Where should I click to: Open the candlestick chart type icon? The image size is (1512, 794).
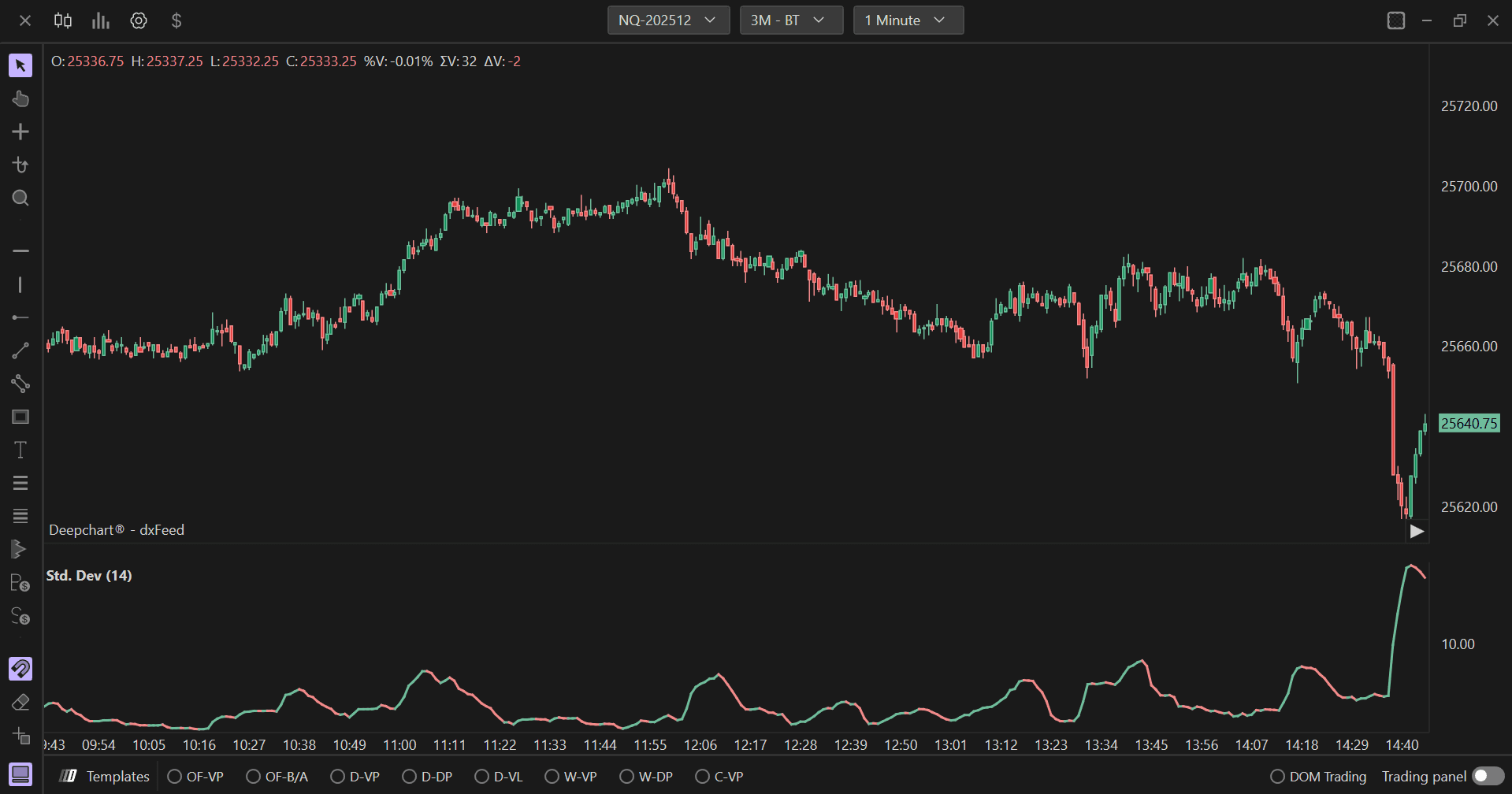[63, 20]
